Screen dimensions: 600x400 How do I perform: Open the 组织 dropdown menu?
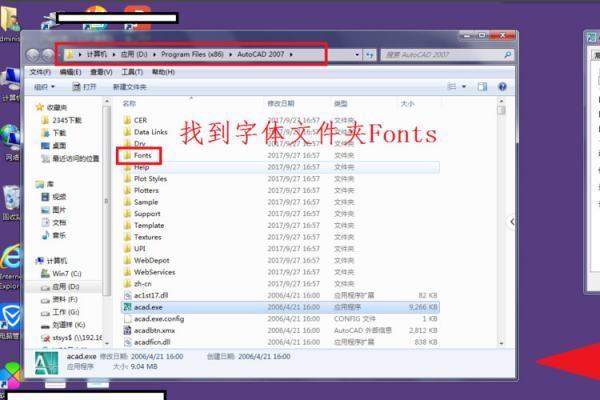pos(46,87)
